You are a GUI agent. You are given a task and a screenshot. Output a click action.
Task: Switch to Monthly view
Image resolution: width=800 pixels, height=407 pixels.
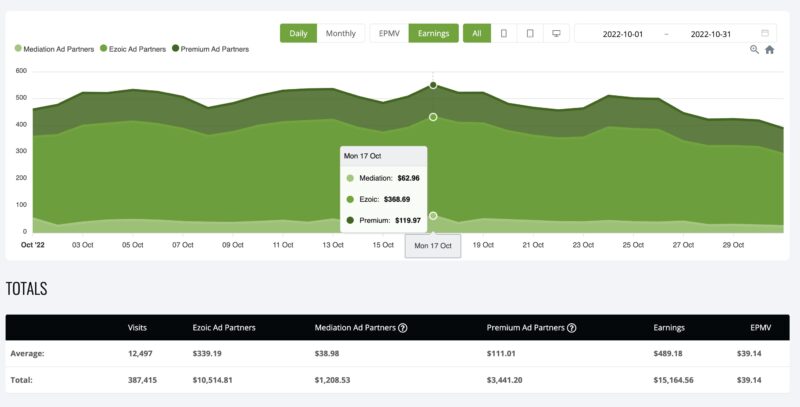339,33
